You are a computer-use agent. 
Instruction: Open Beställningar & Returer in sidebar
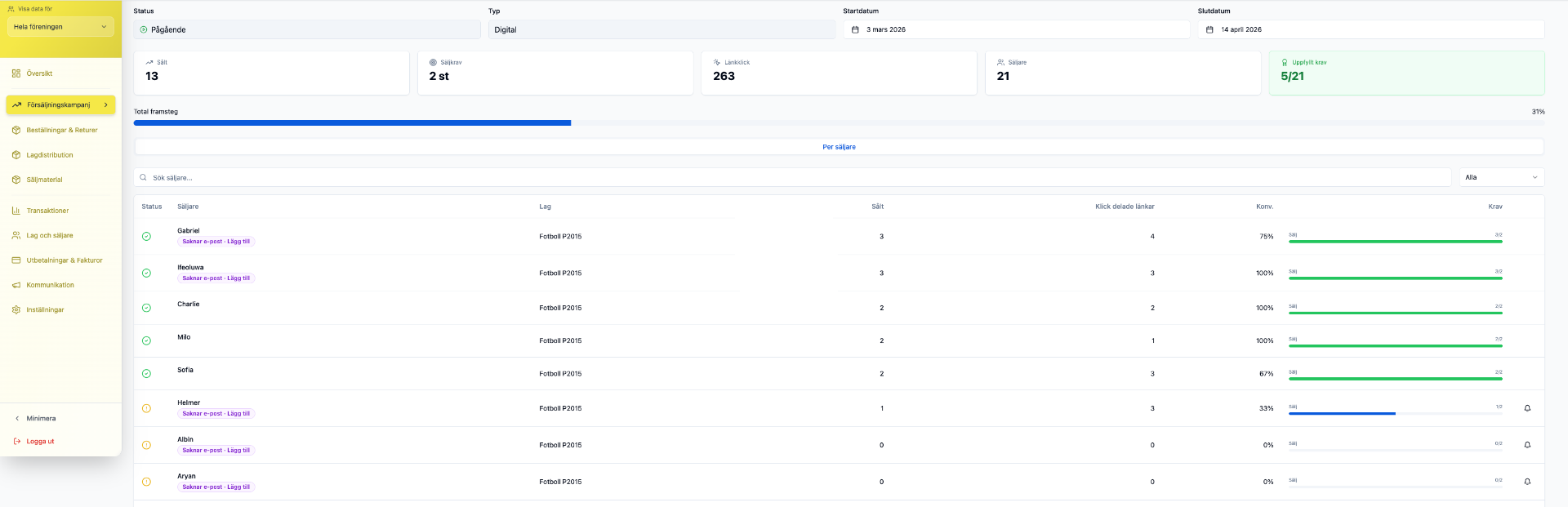(x=61, y=131)
